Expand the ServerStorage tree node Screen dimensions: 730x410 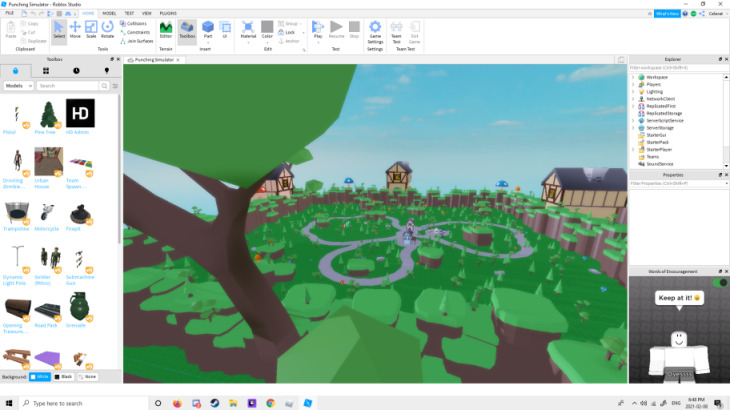[x=633, y=128]
